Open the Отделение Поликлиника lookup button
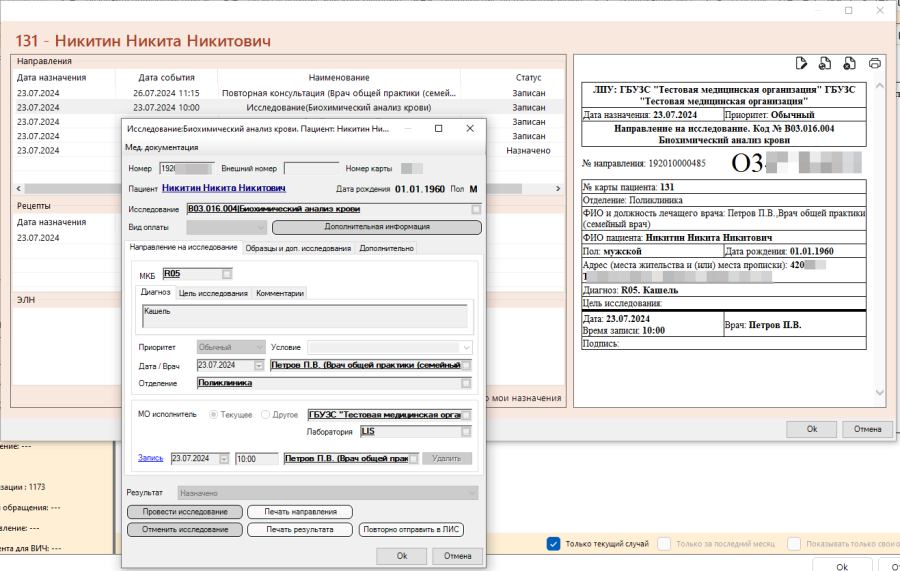 coord(466,383)
